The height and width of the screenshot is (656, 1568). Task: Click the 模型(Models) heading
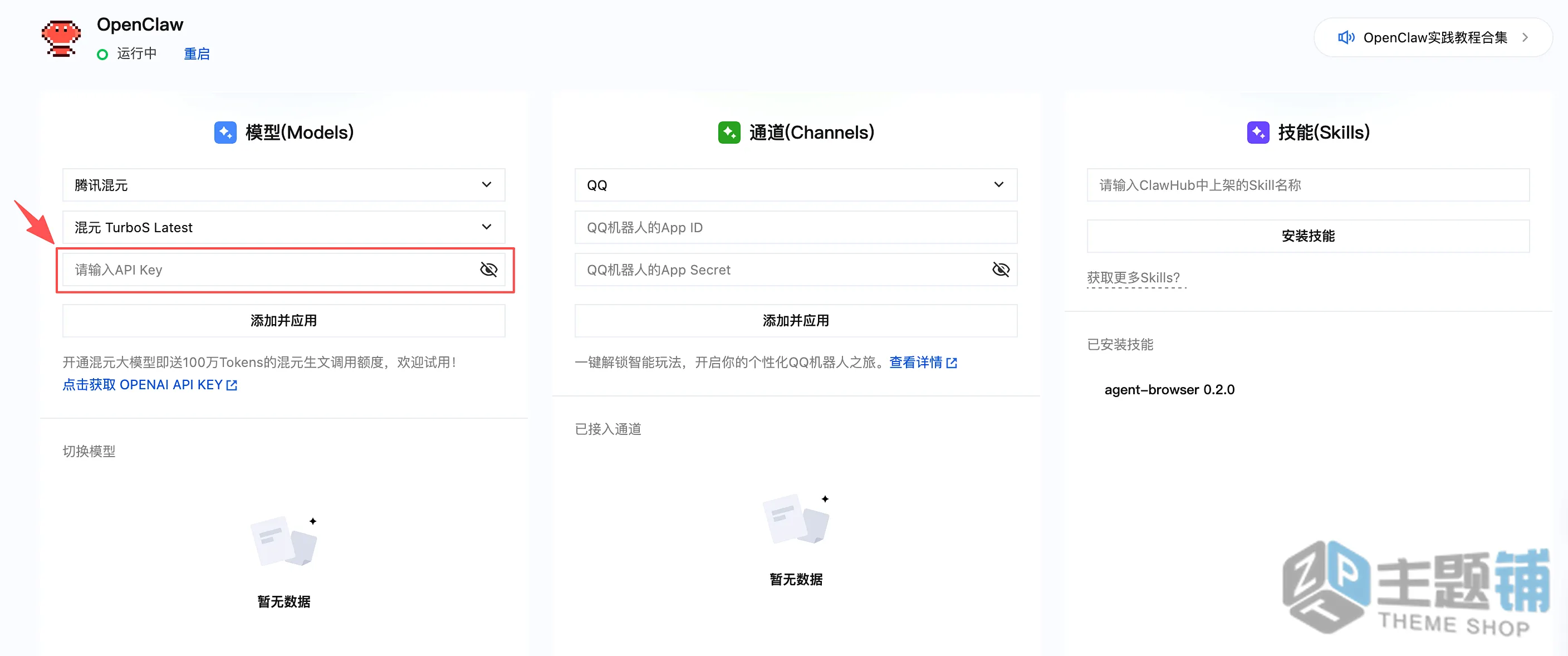tap(300, 132)
